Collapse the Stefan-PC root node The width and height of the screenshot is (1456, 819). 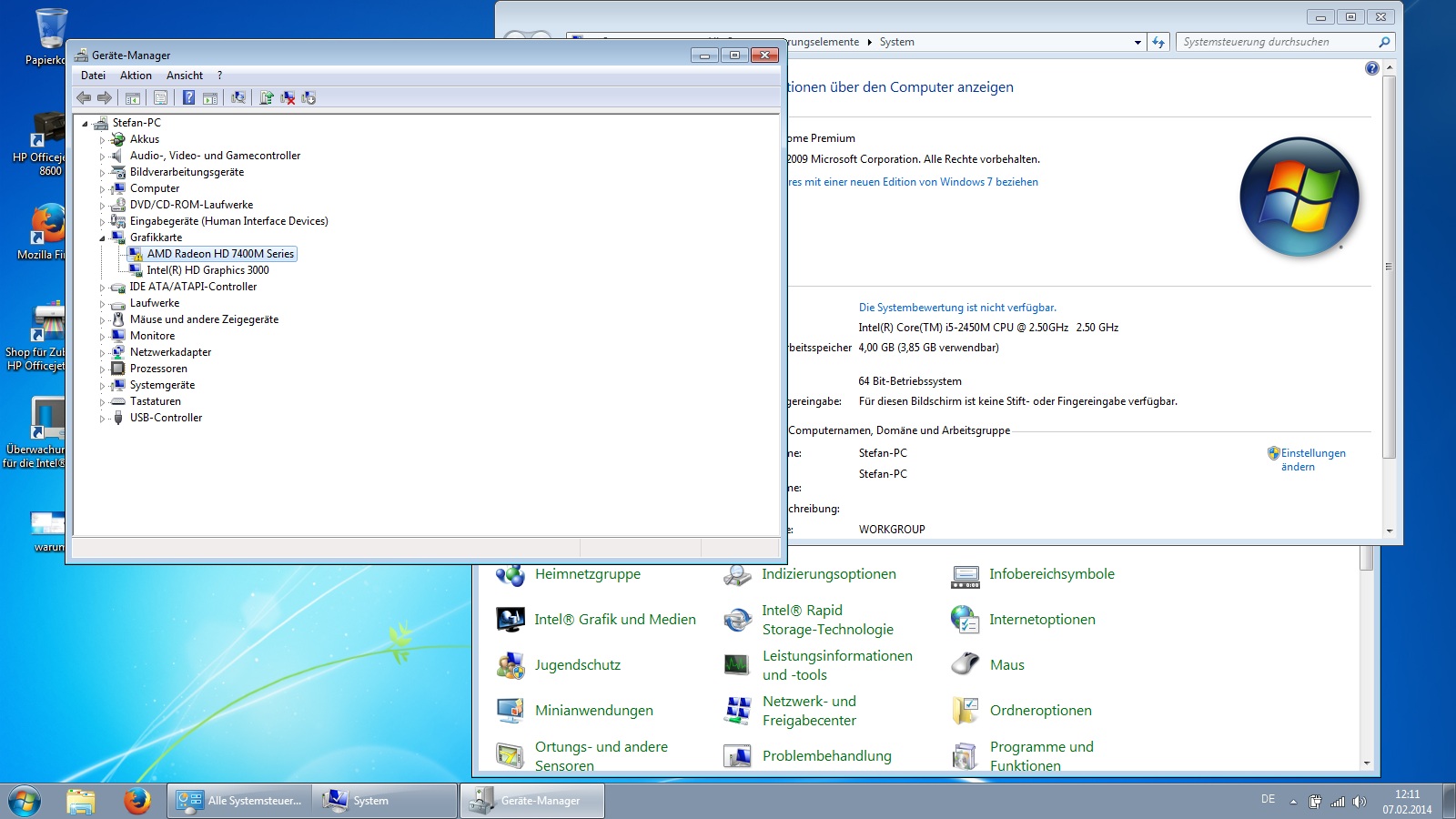85,124
